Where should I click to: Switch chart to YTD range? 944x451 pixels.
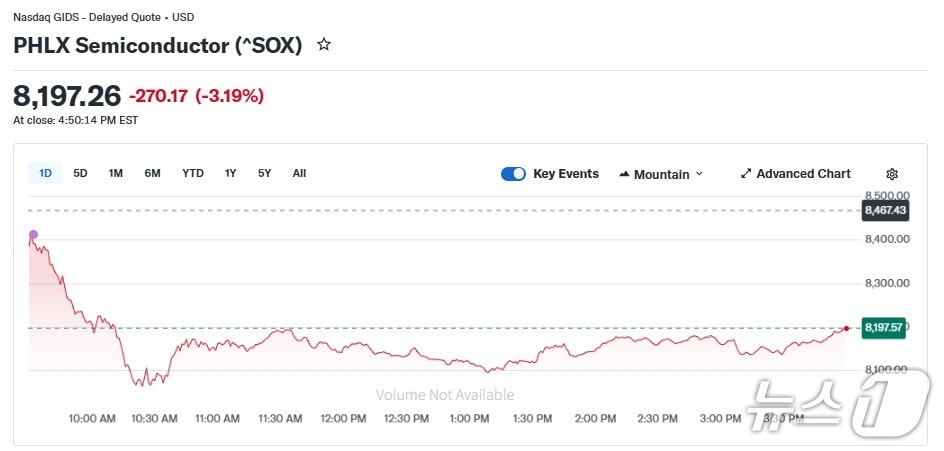pos(193,173)
